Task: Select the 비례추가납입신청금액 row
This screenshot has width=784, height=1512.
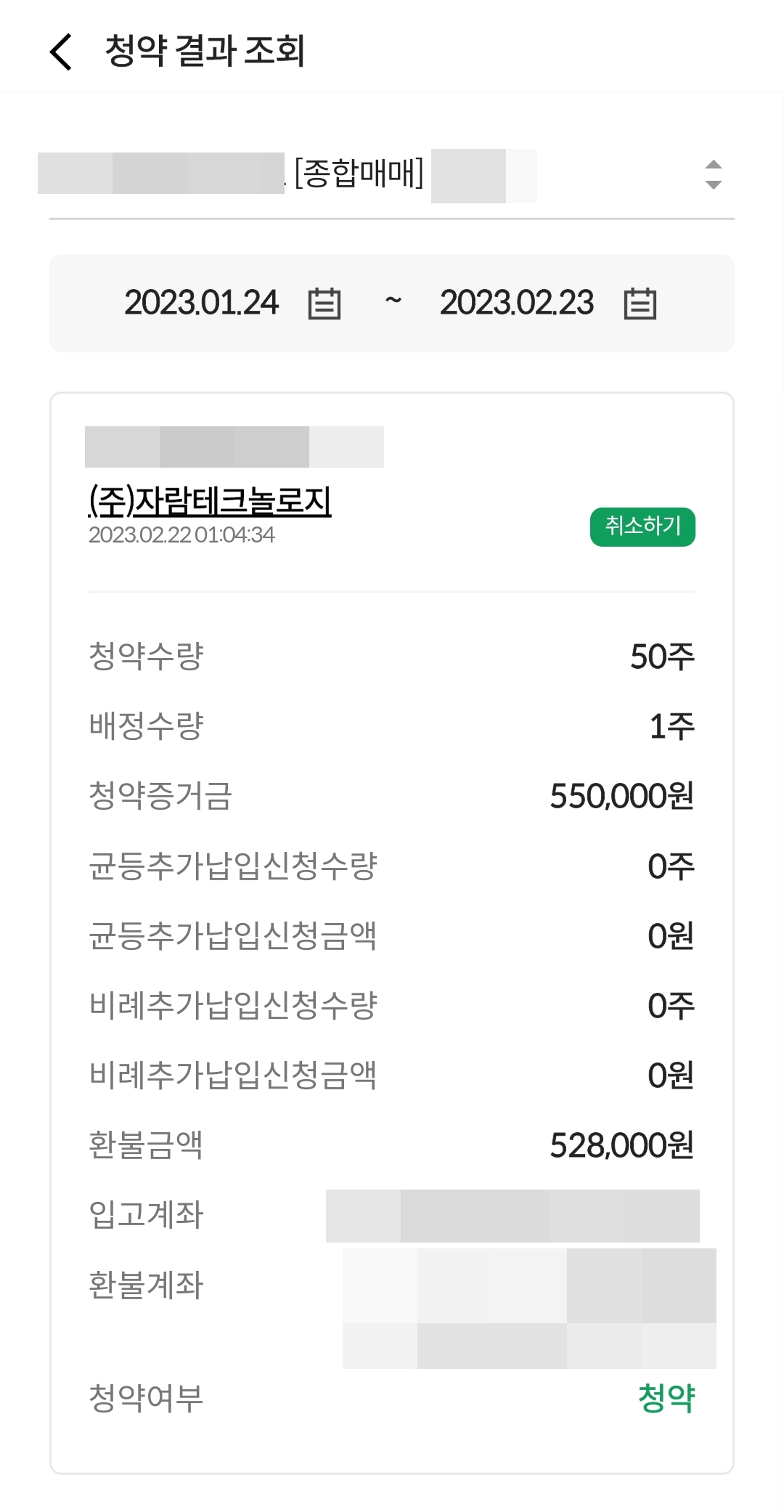Action: [x=391, y=1076]
